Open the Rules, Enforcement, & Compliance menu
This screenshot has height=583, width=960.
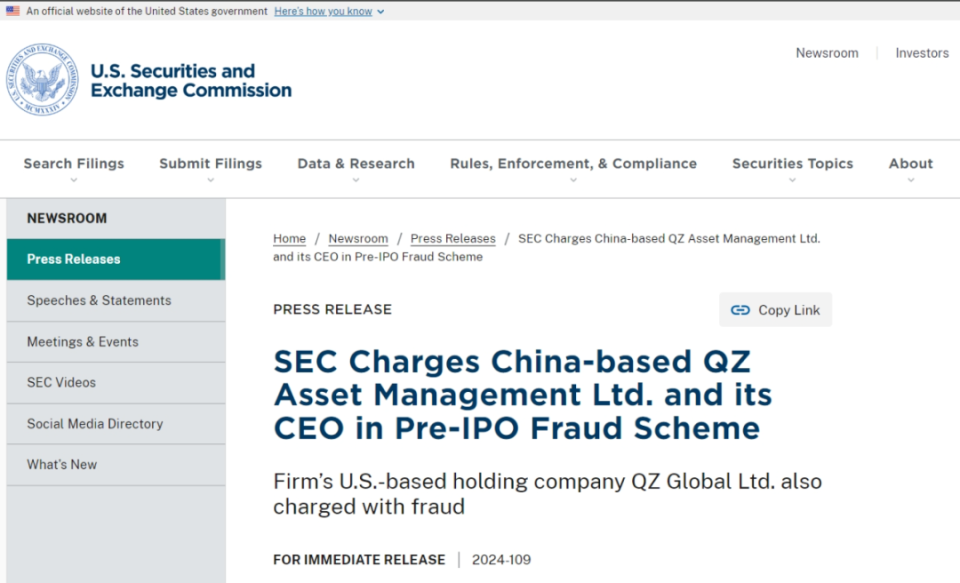[572, 163]
